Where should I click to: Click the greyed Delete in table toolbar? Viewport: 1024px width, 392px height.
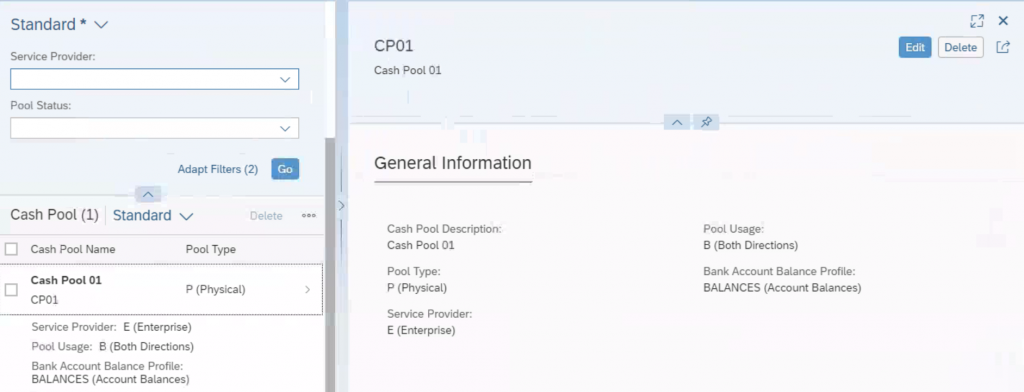[266, 216]
